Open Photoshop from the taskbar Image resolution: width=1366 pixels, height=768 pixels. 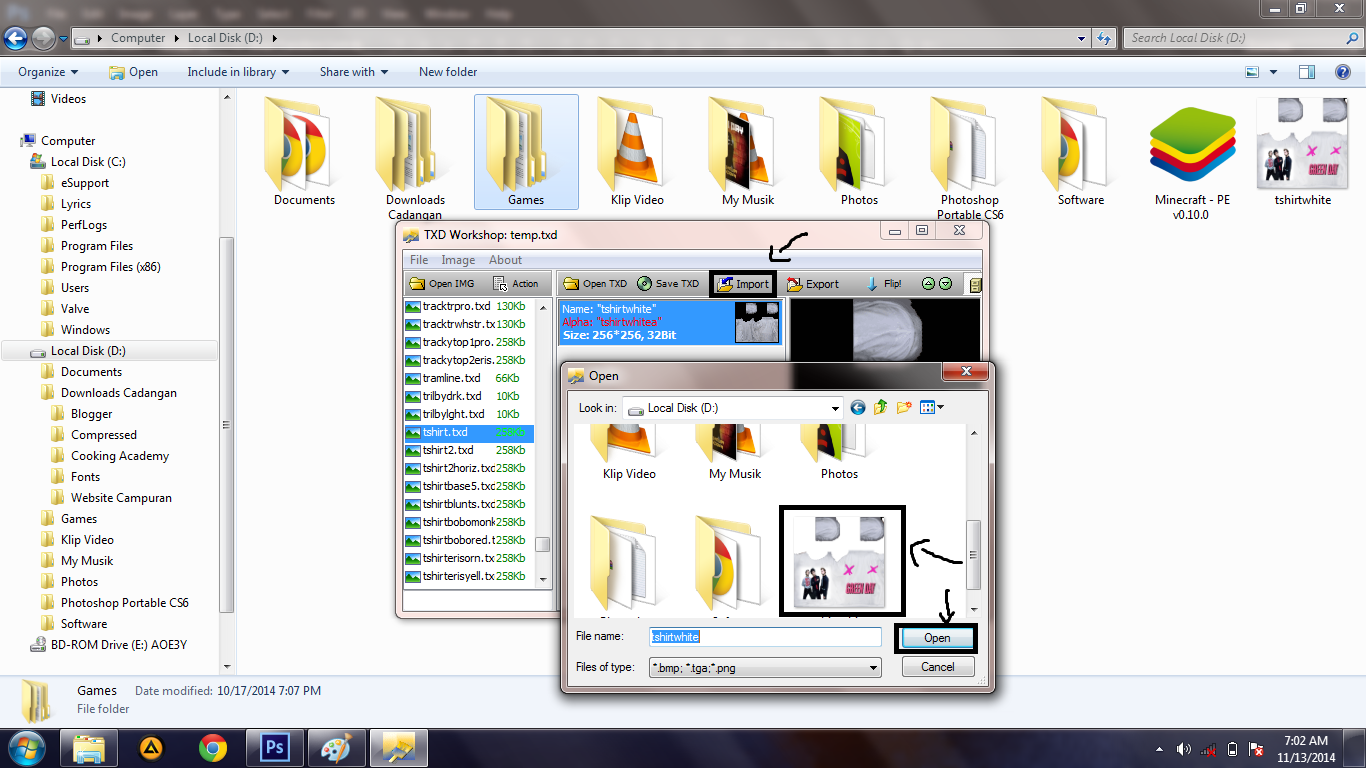point(273,747)
